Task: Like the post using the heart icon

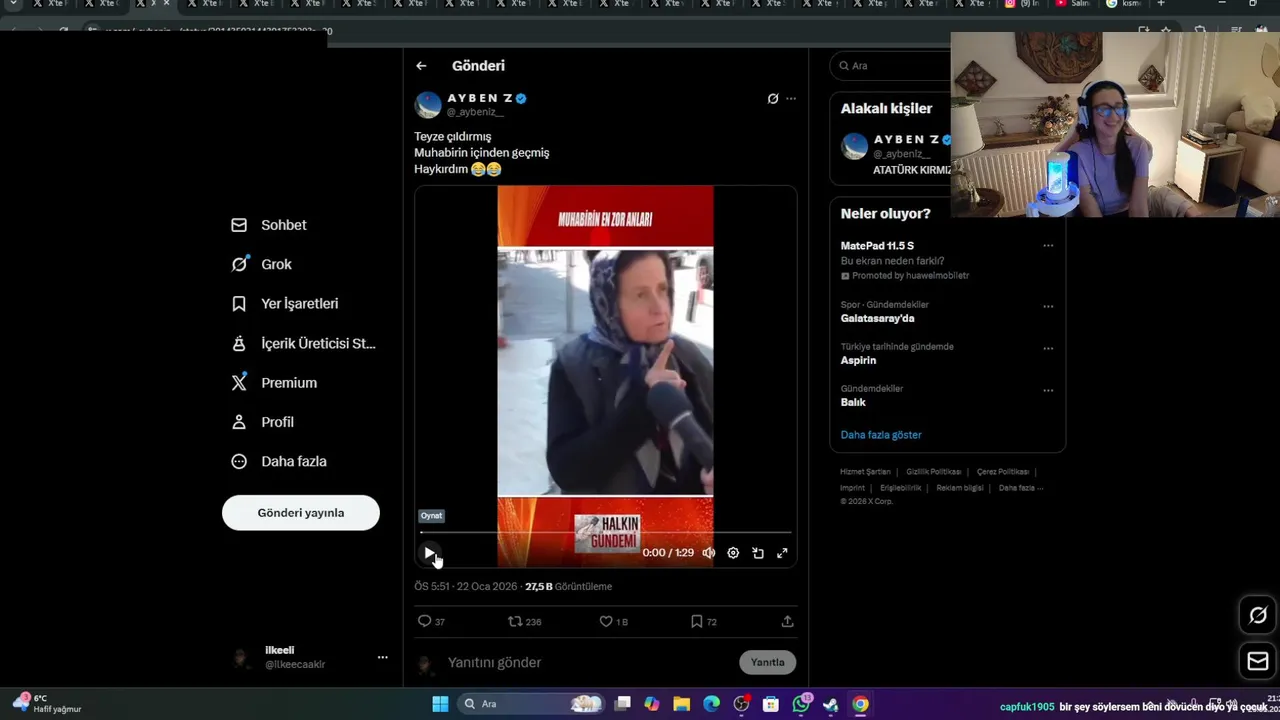Action: pyautogui.click(x=613, y=622)
